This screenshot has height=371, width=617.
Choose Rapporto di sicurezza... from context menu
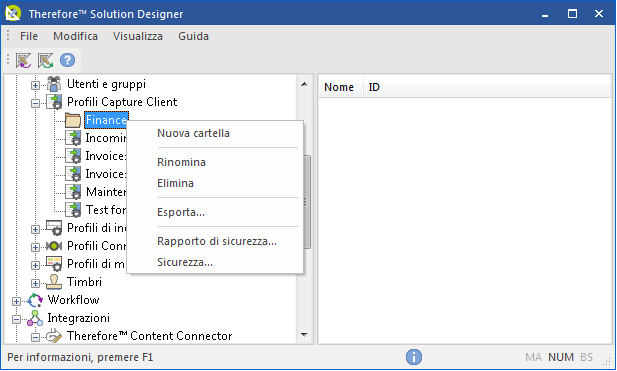[215, 241]
